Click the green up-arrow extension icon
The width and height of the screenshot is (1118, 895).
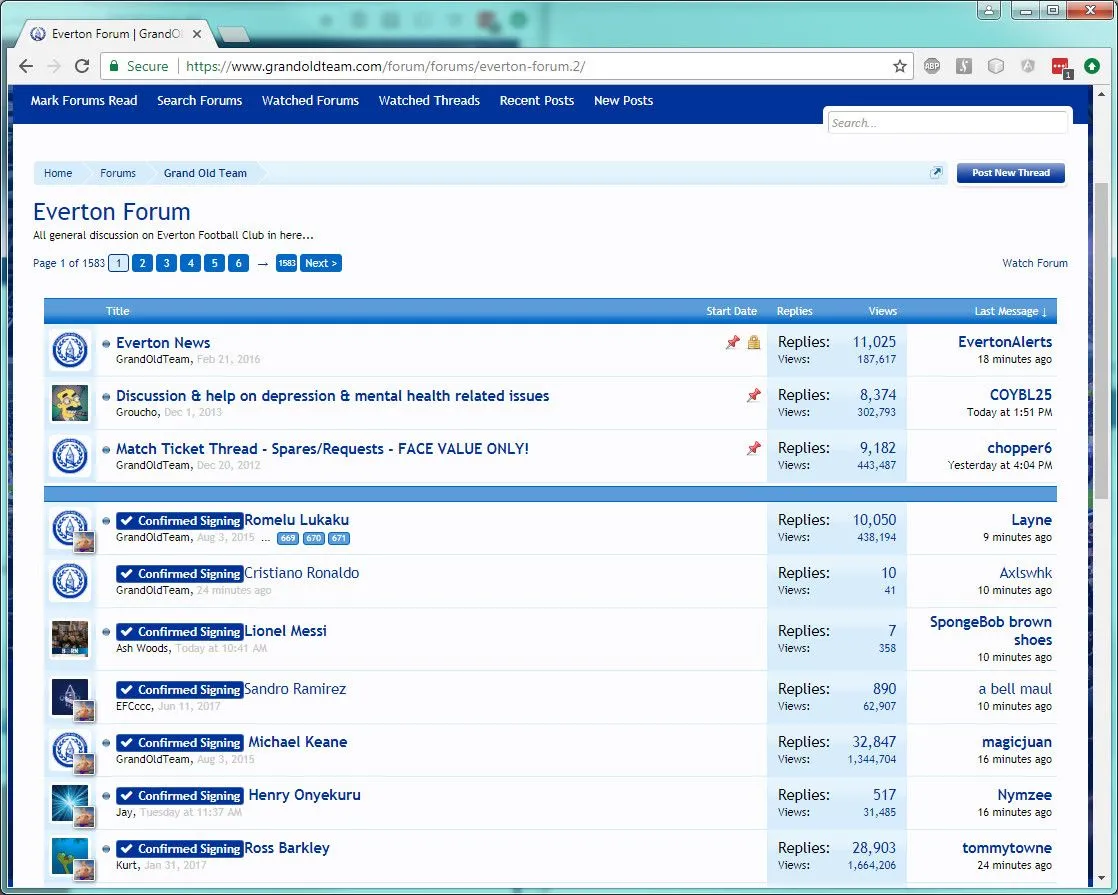pyautogui.click(x=1092, y=66)
